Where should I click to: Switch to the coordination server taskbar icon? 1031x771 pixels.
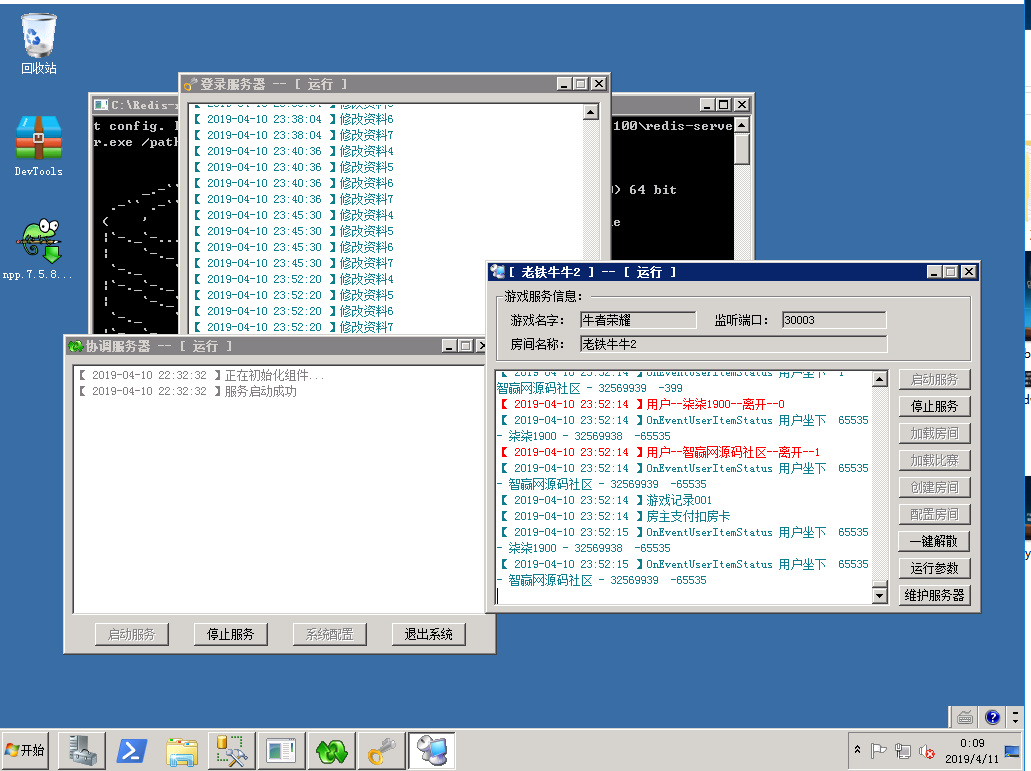(x=331, y=751)
